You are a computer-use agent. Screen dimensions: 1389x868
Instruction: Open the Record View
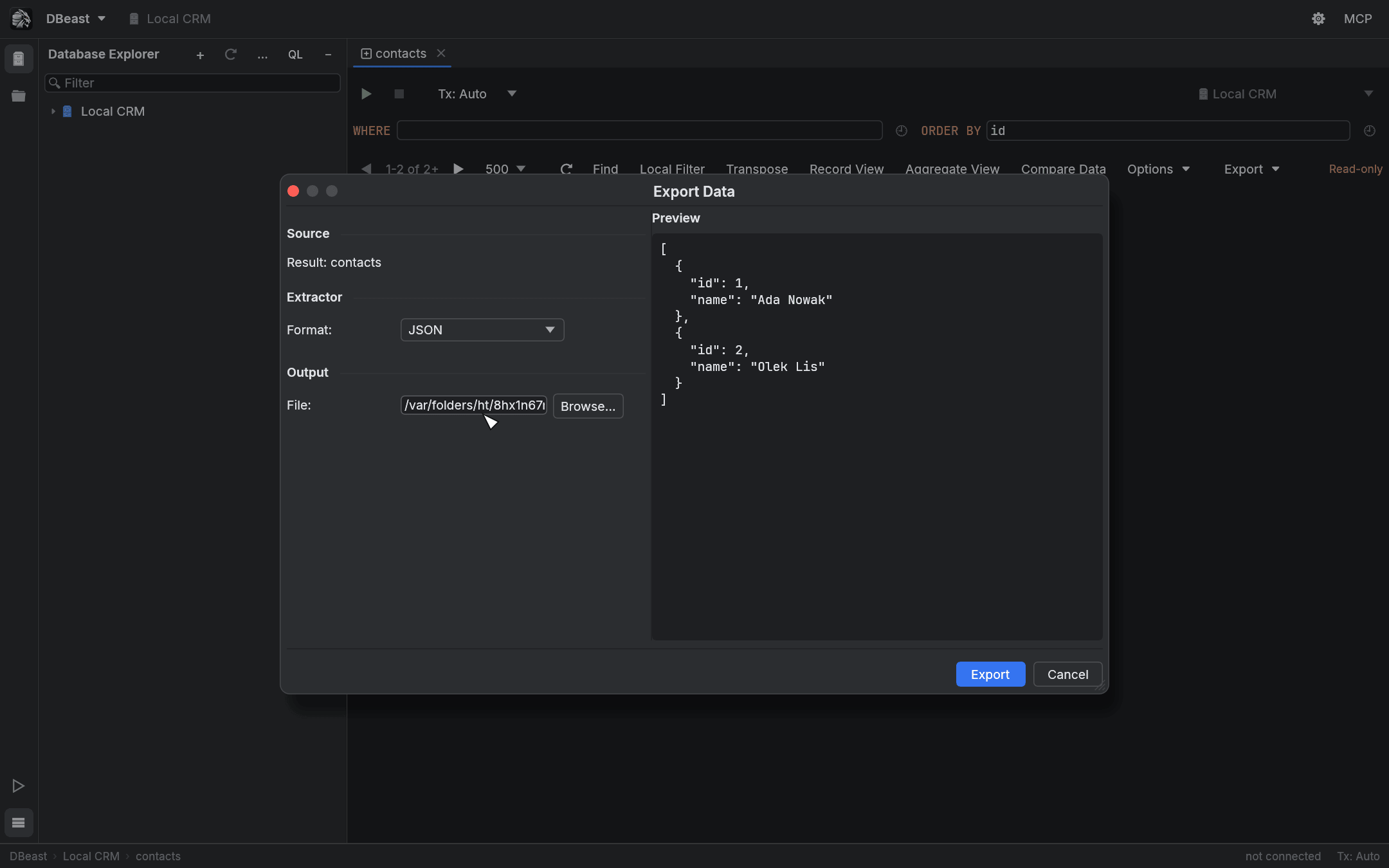point(846,169)
